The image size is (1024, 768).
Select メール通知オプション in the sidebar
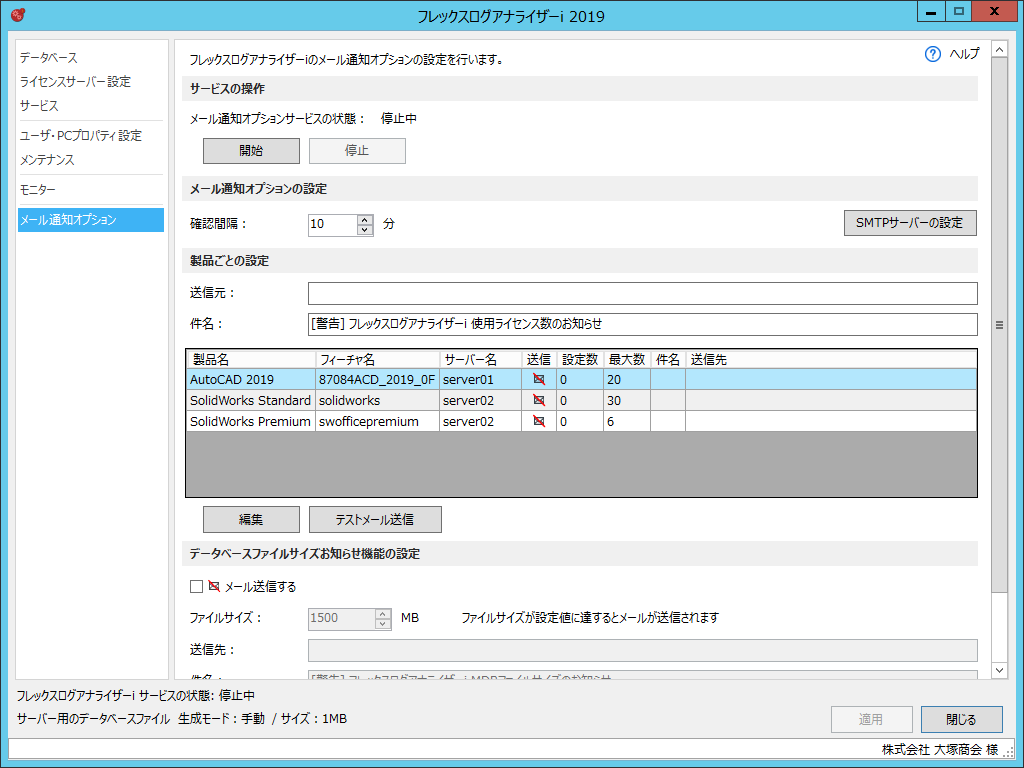(91, 220)
